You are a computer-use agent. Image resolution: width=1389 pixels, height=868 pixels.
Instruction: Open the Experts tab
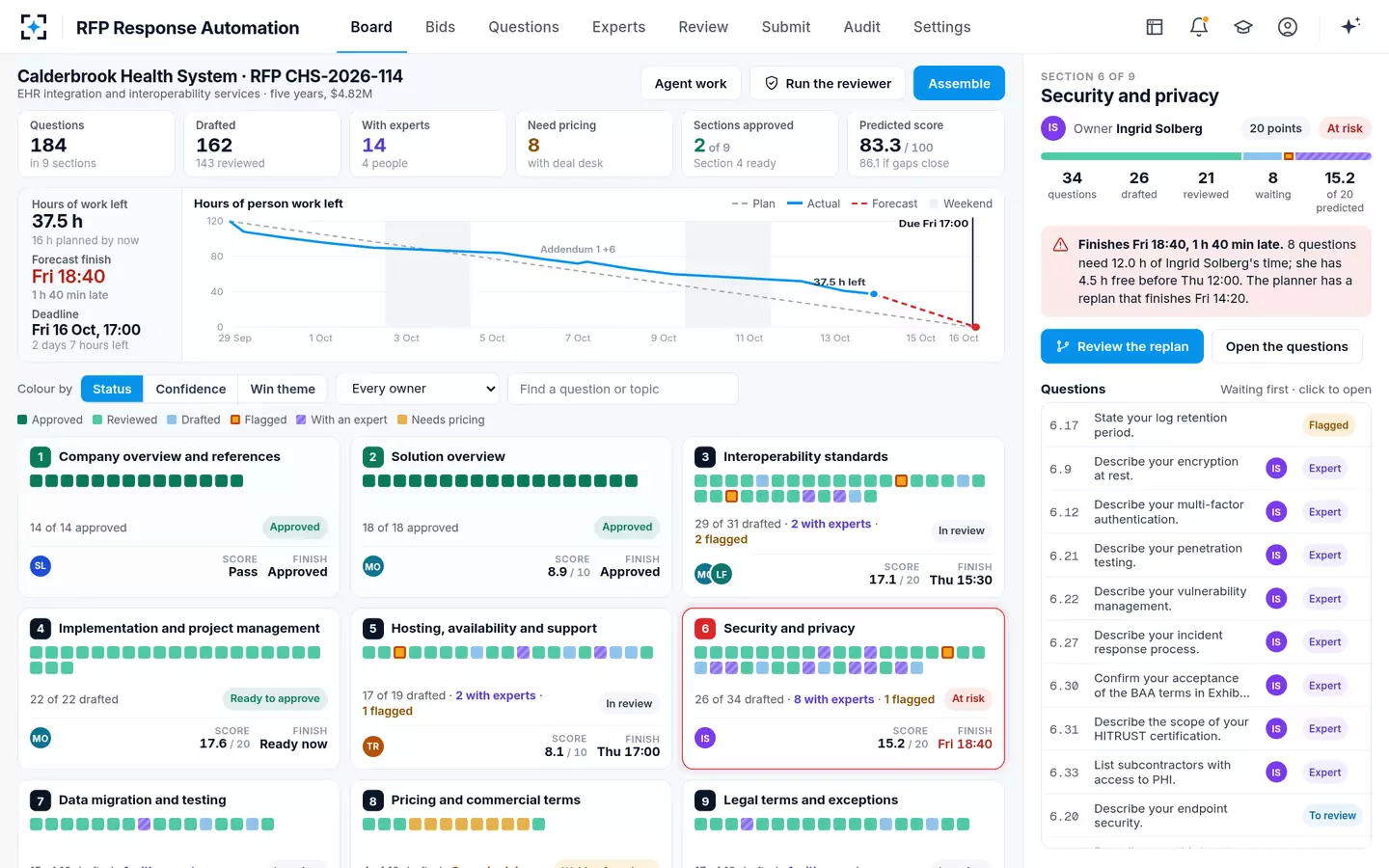(618, 27)
